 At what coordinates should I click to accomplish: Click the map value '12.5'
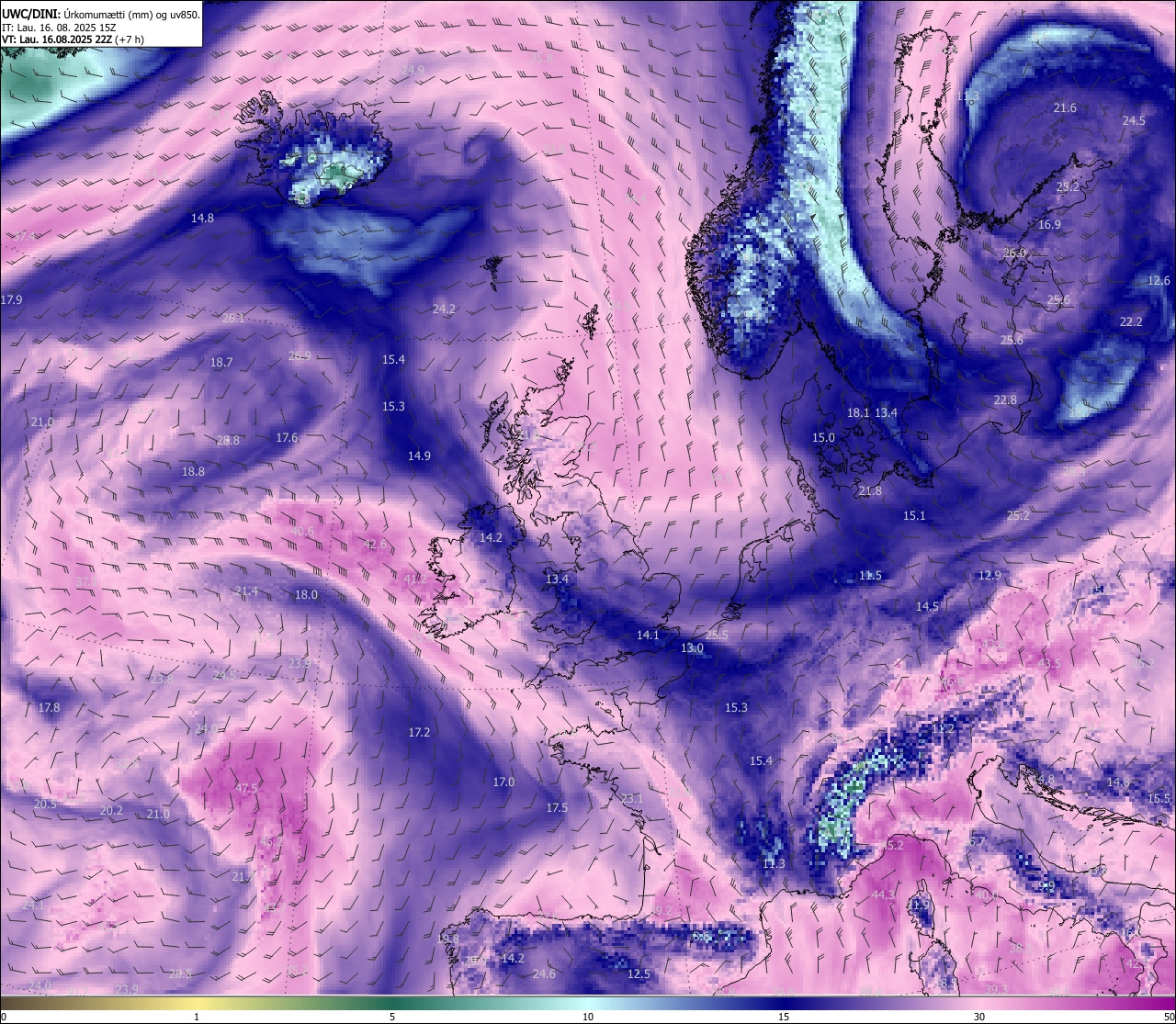tap(639, 973)
